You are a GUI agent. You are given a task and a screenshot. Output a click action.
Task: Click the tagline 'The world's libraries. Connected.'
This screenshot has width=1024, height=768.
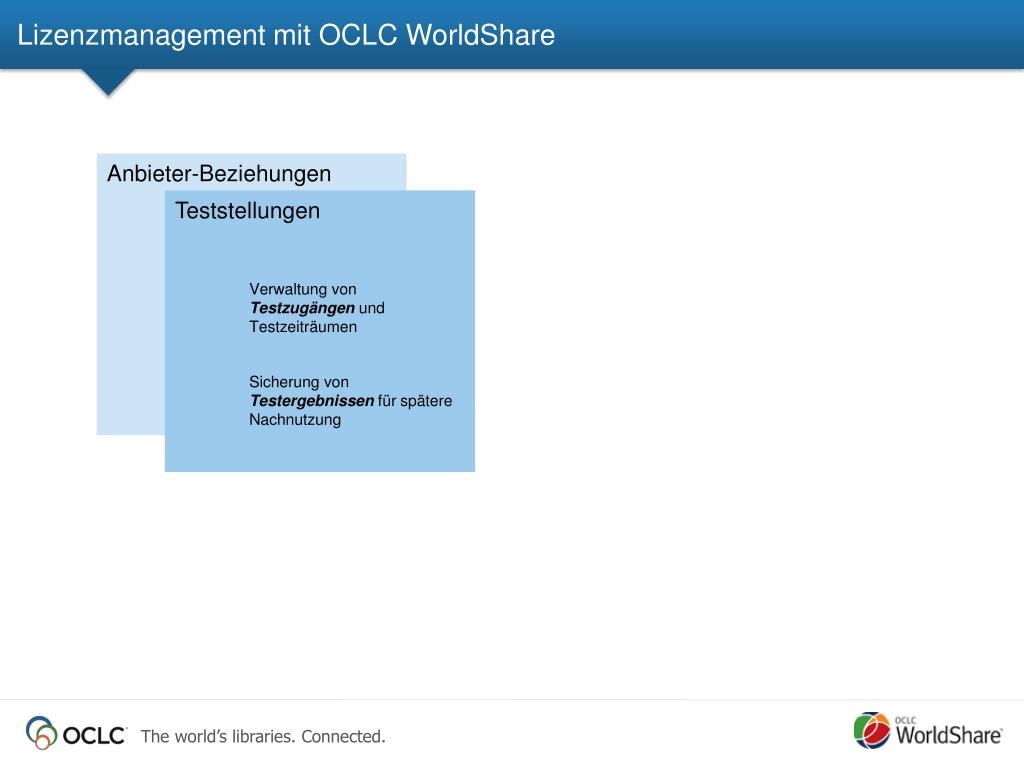coord(263,736)
